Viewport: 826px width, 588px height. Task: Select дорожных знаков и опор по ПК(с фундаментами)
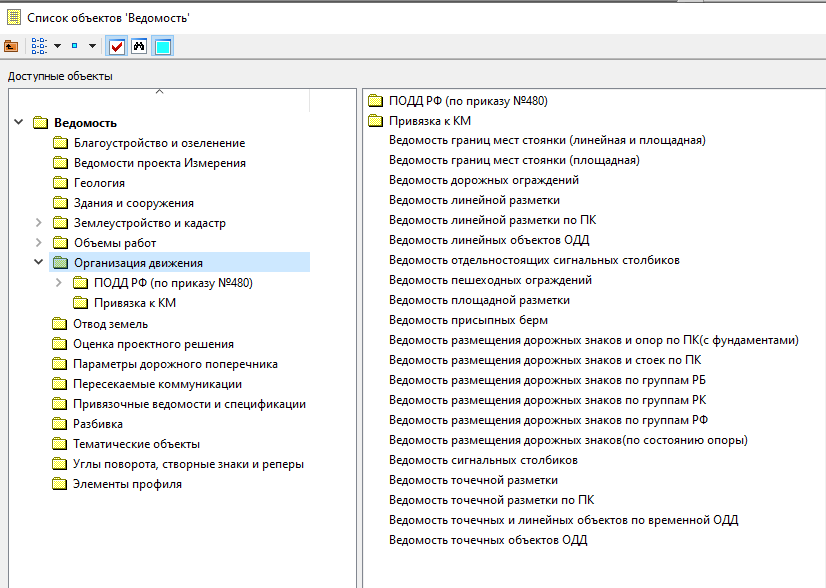pos(594,340)
